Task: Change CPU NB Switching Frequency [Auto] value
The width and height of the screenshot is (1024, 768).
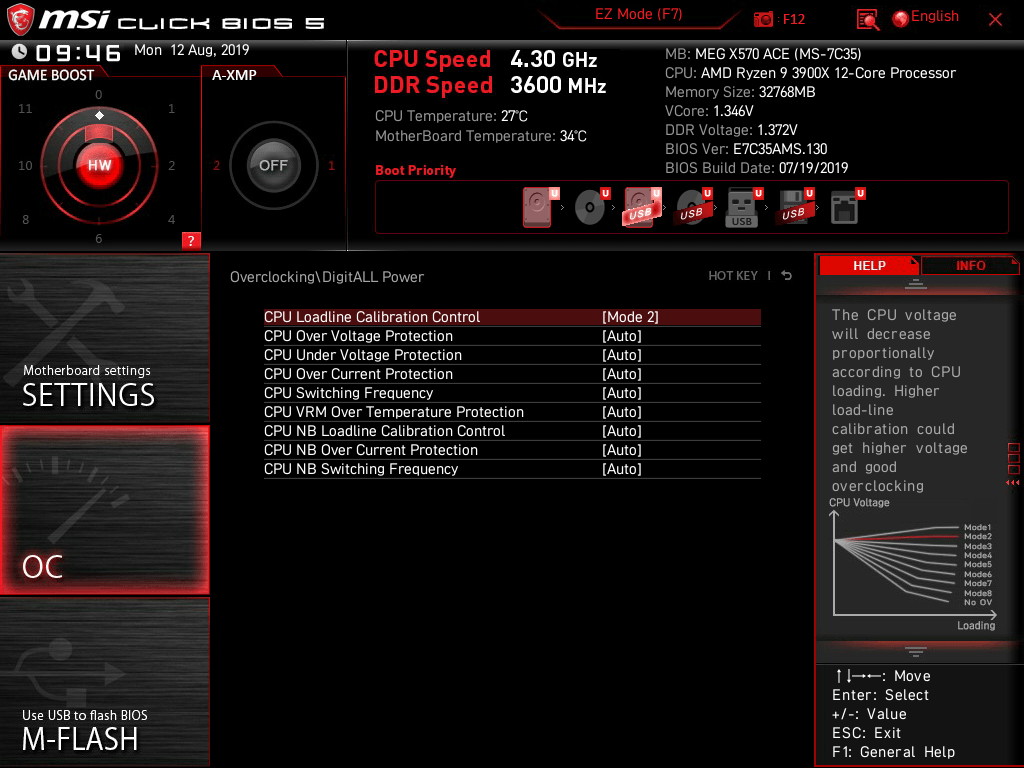Action: click(x=622, y=468)
